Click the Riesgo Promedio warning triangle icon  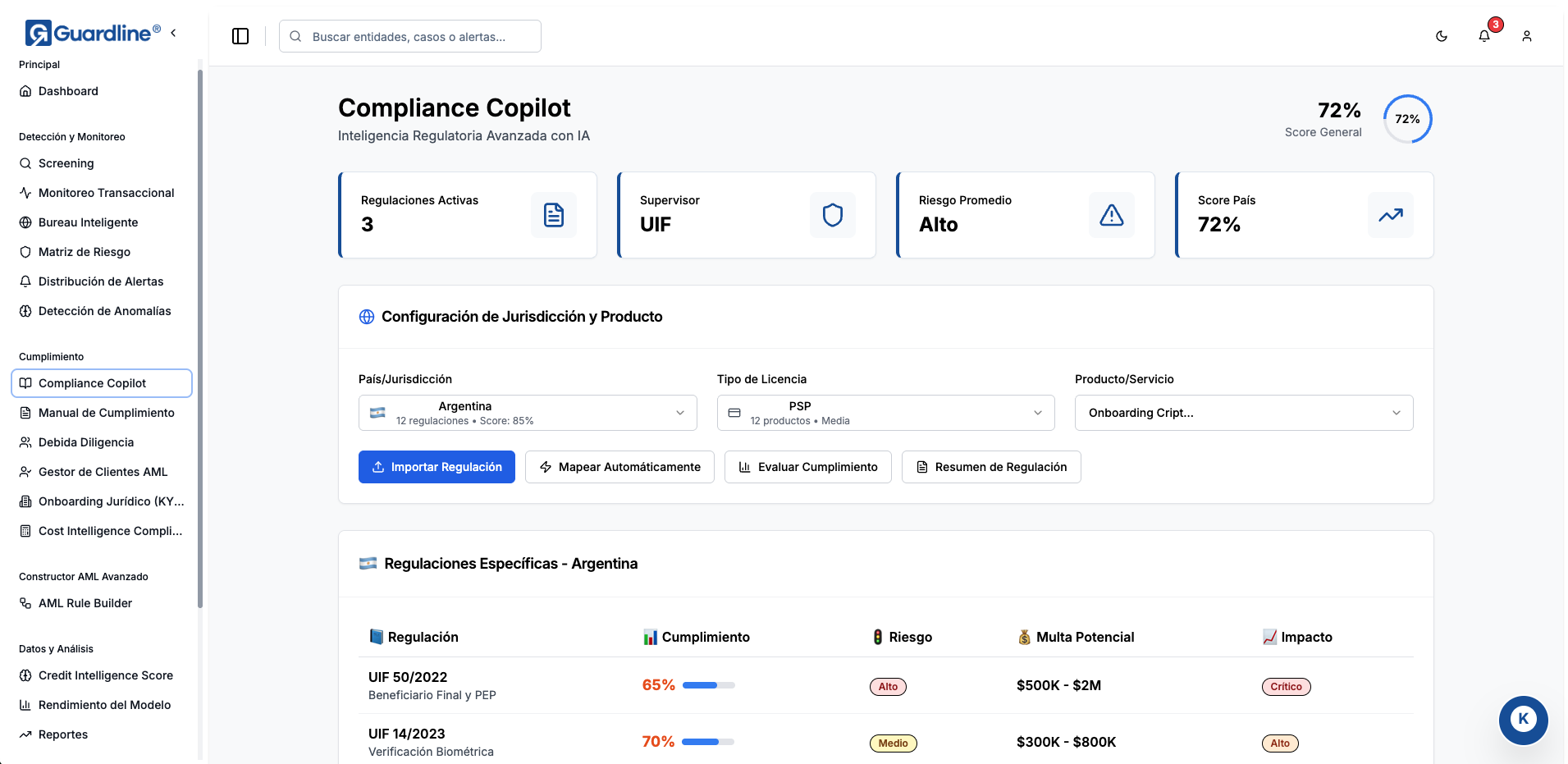click(1112, 215)
